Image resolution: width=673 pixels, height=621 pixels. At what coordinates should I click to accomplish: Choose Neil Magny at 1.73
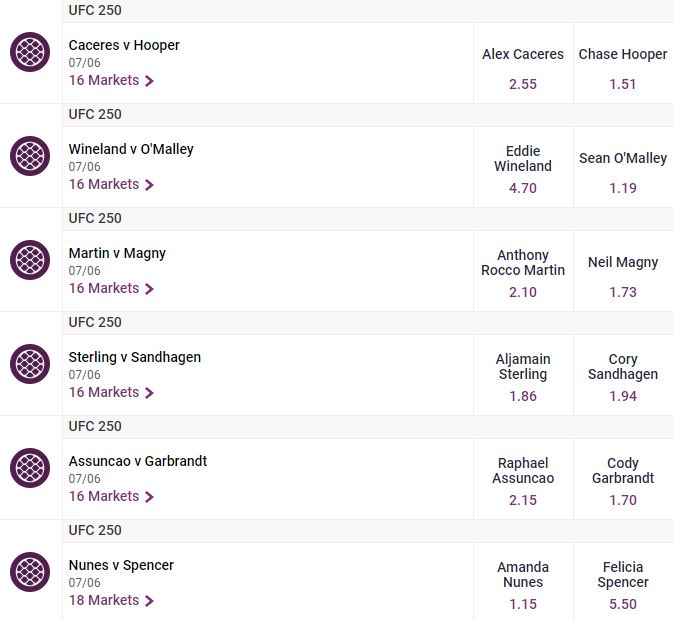coord(623,271)
